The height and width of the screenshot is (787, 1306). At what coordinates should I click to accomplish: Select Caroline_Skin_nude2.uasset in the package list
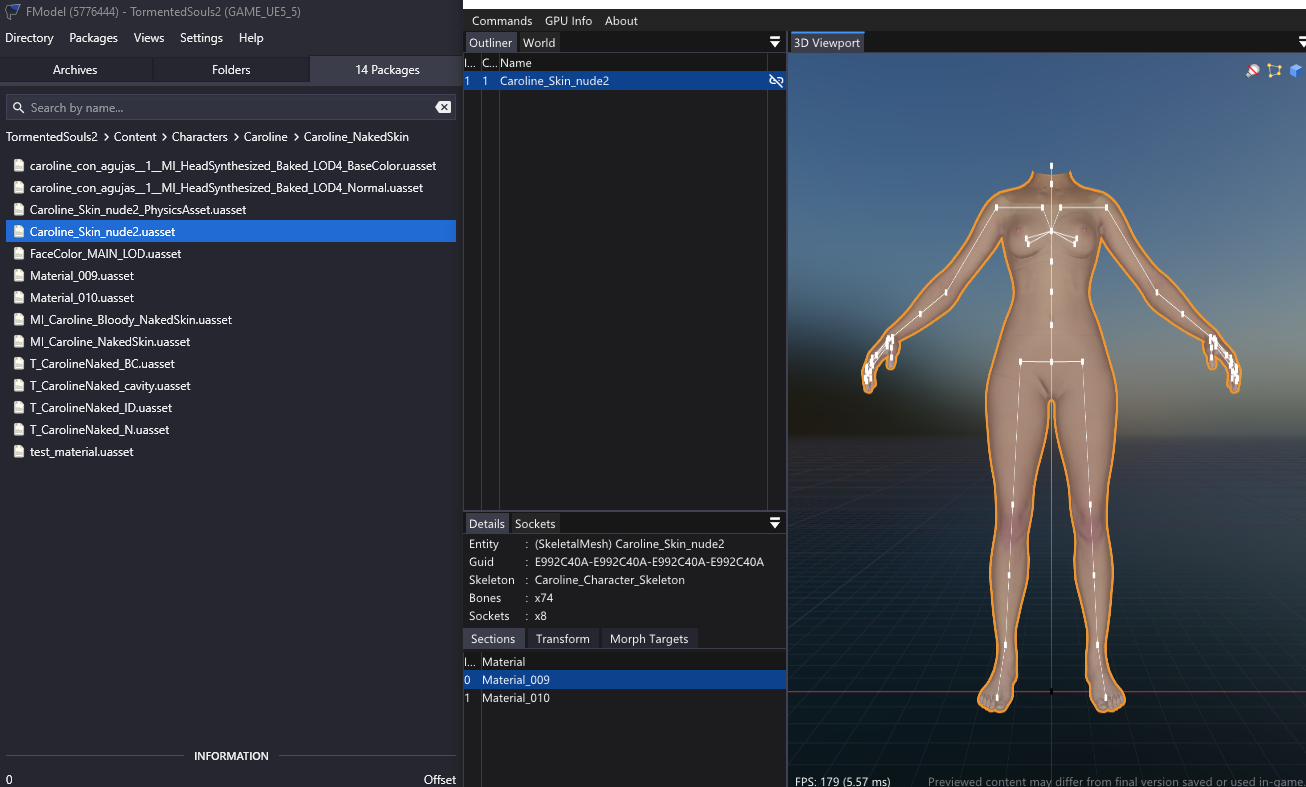tap(231, 232)
